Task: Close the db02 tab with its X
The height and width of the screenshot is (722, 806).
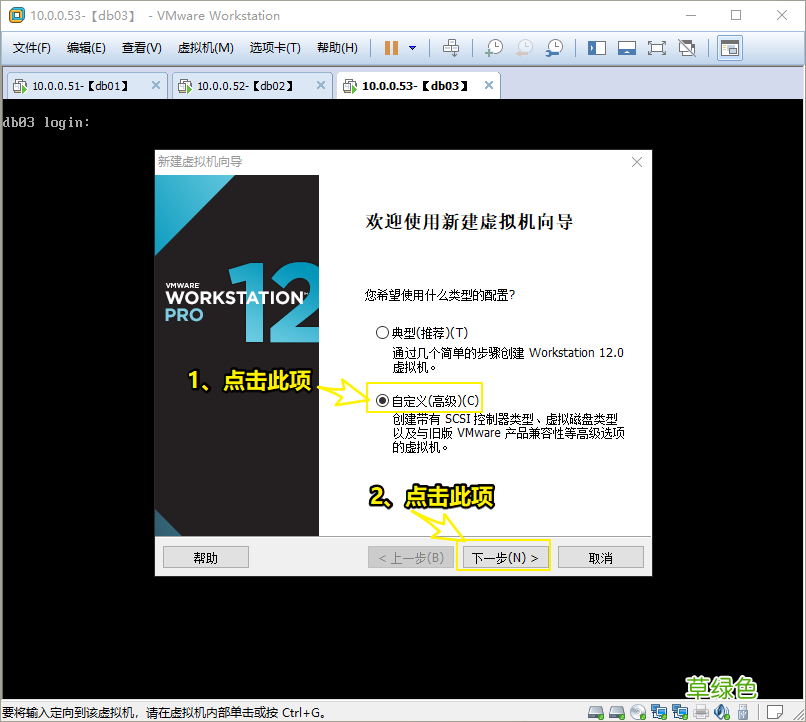Action: coord(321,85)
